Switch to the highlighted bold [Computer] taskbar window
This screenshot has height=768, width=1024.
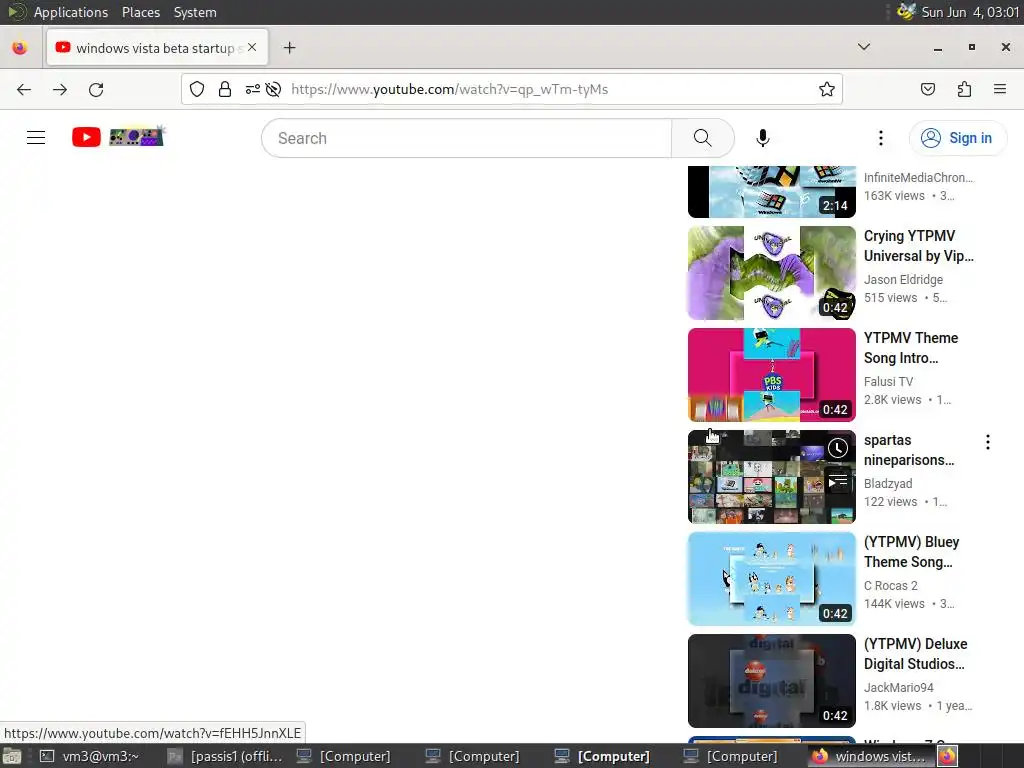pos(602,756)
